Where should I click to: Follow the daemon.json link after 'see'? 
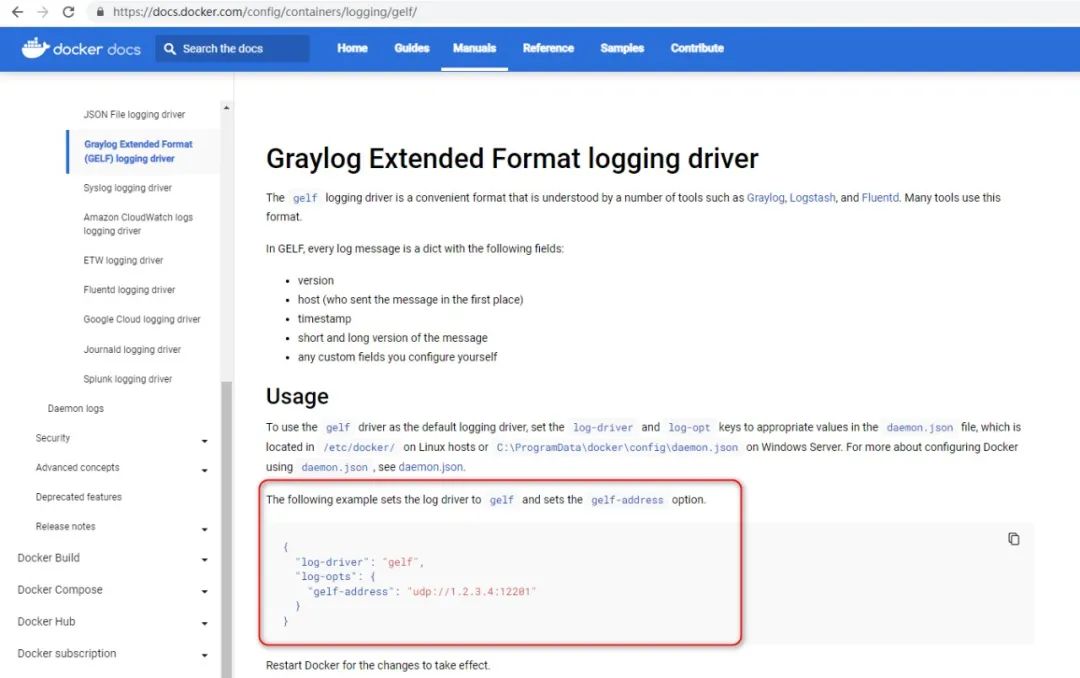pyautogui.click(x=431, y=467)
